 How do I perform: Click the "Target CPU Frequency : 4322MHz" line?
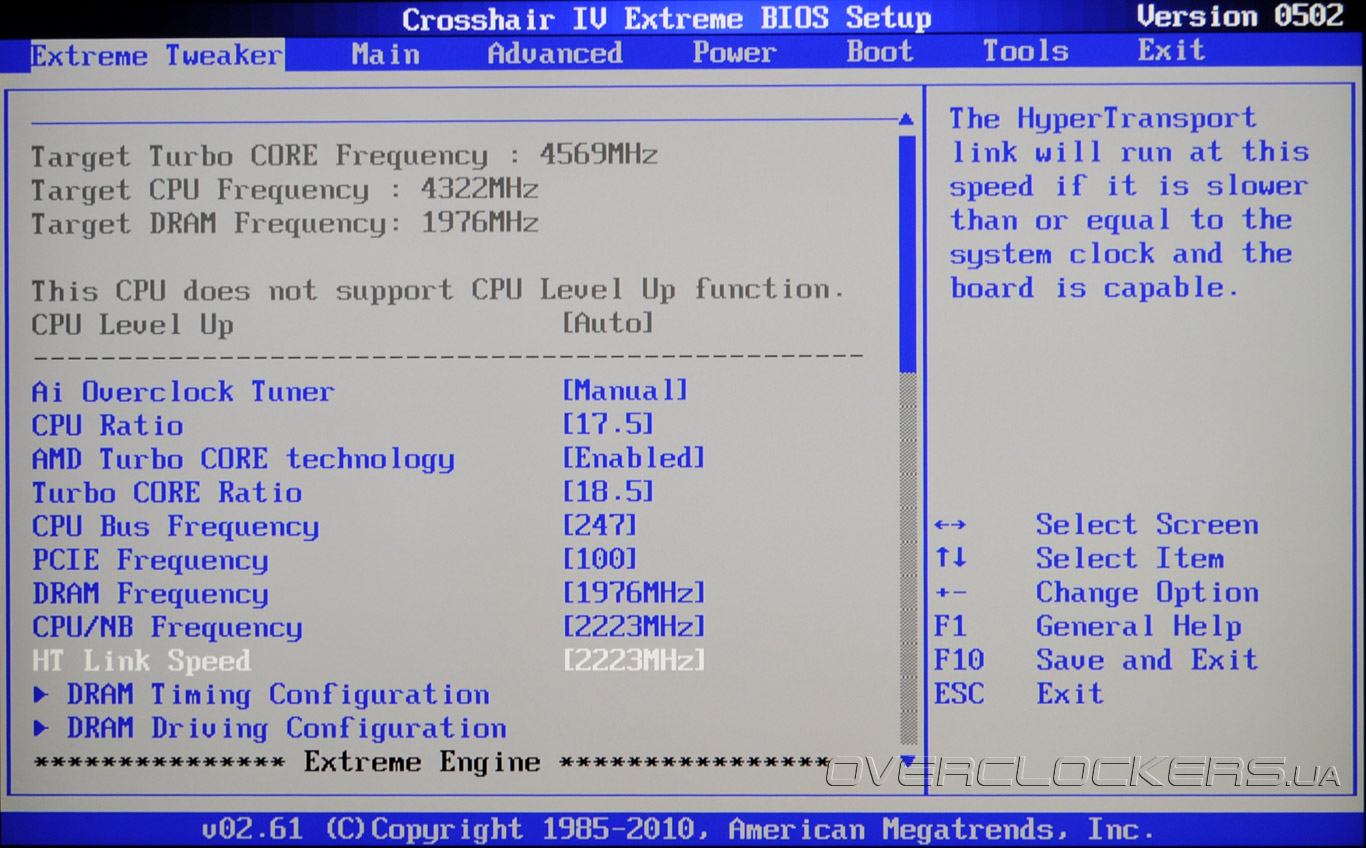tap(285, 189)
